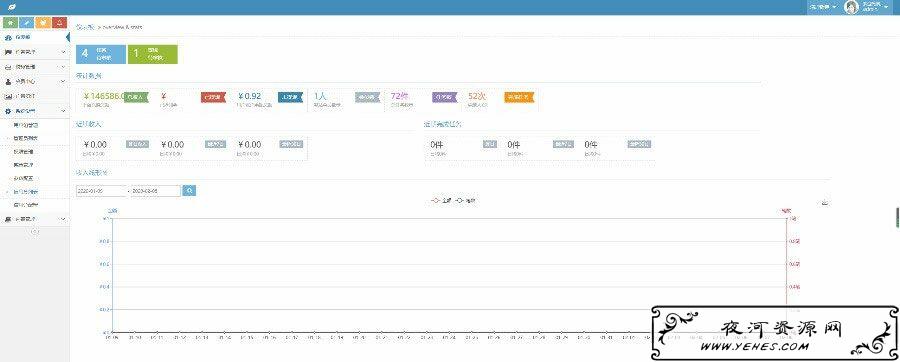This screenshot has width=900, height=362.
Task: Click the blue pencil shortcut button
Action: coord(26,22)
